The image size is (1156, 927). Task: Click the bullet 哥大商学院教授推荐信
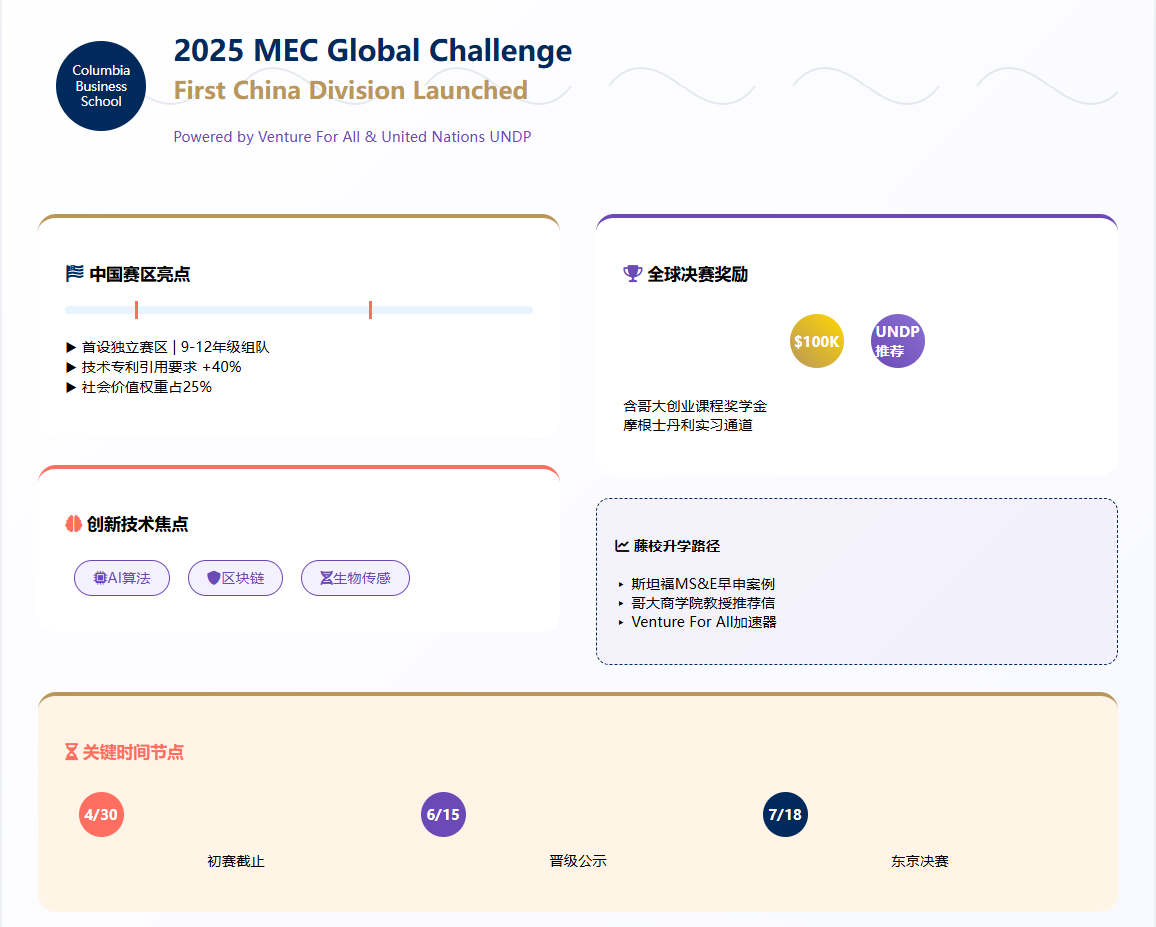pos(703,603)
